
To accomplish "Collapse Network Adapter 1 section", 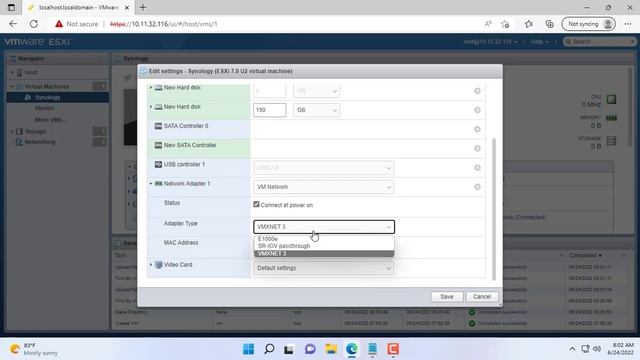I will (x=151, y=184).
